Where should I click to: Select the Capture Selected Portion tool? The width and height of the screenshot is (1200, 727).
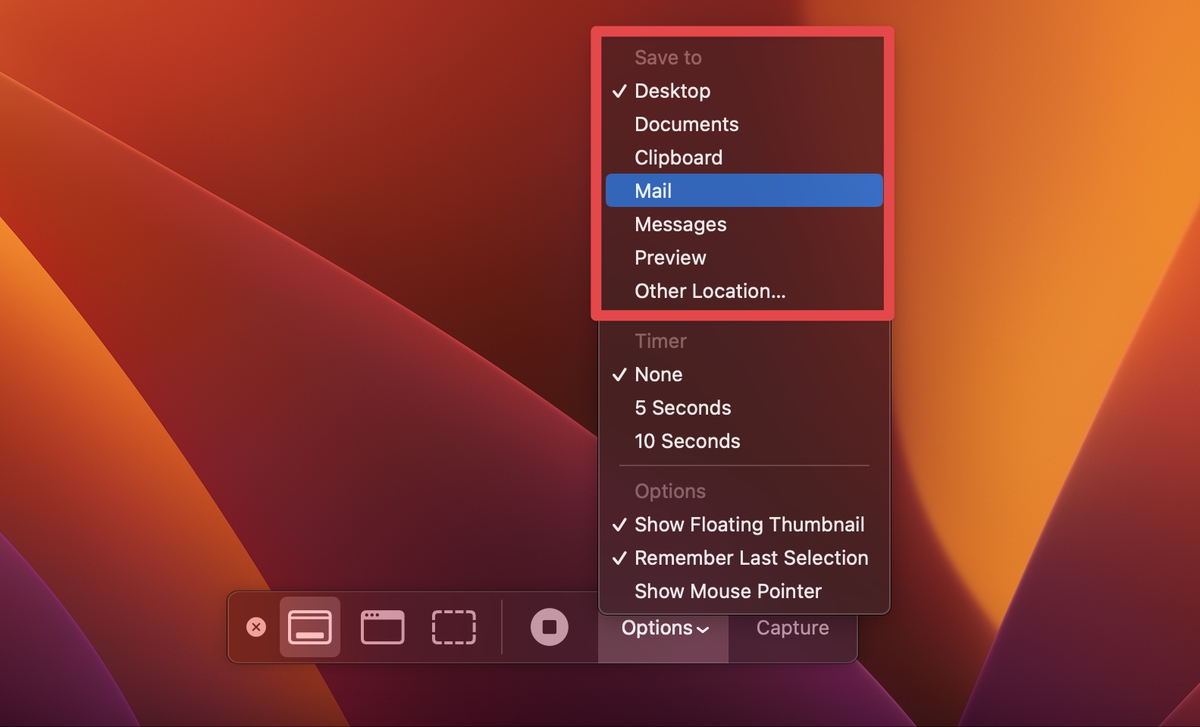453,627
